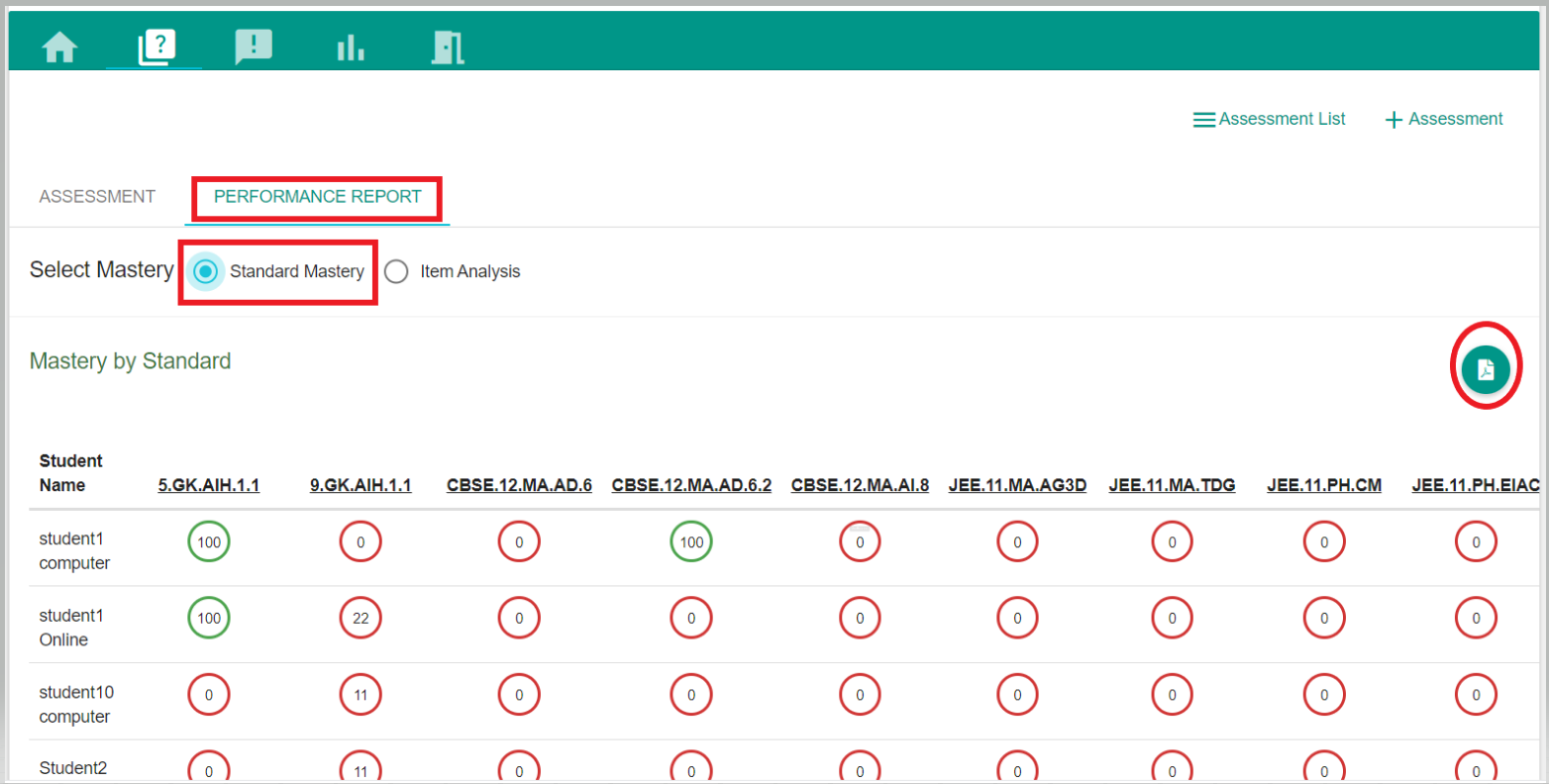Open the Assessment question-mark icon in navbar
The width and height of the screenshot is (1549, 784).
(155, 47)
